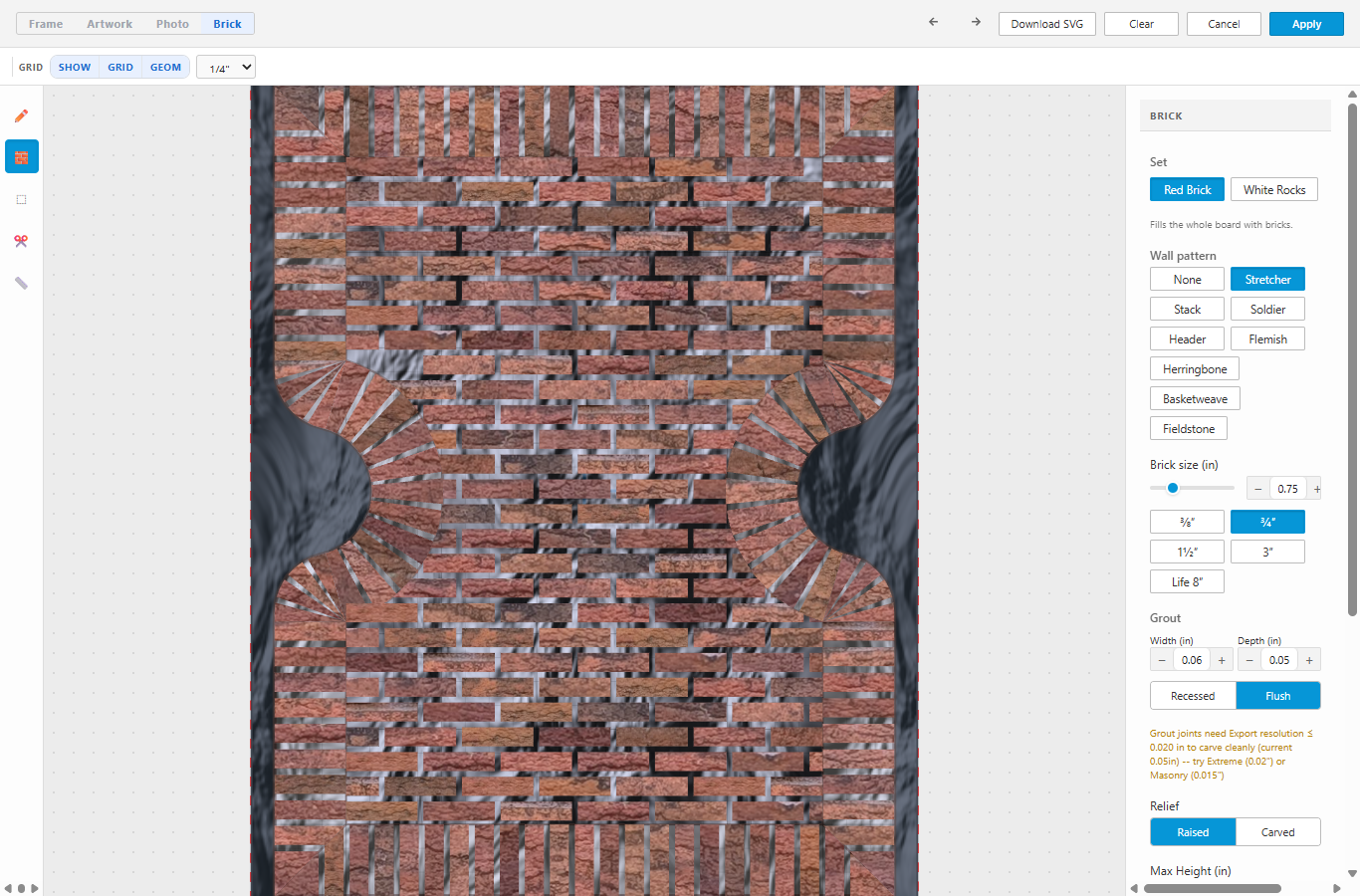Click the brick size slider handle
The width and height of the screenshot is (1360, 896).
1173,488
